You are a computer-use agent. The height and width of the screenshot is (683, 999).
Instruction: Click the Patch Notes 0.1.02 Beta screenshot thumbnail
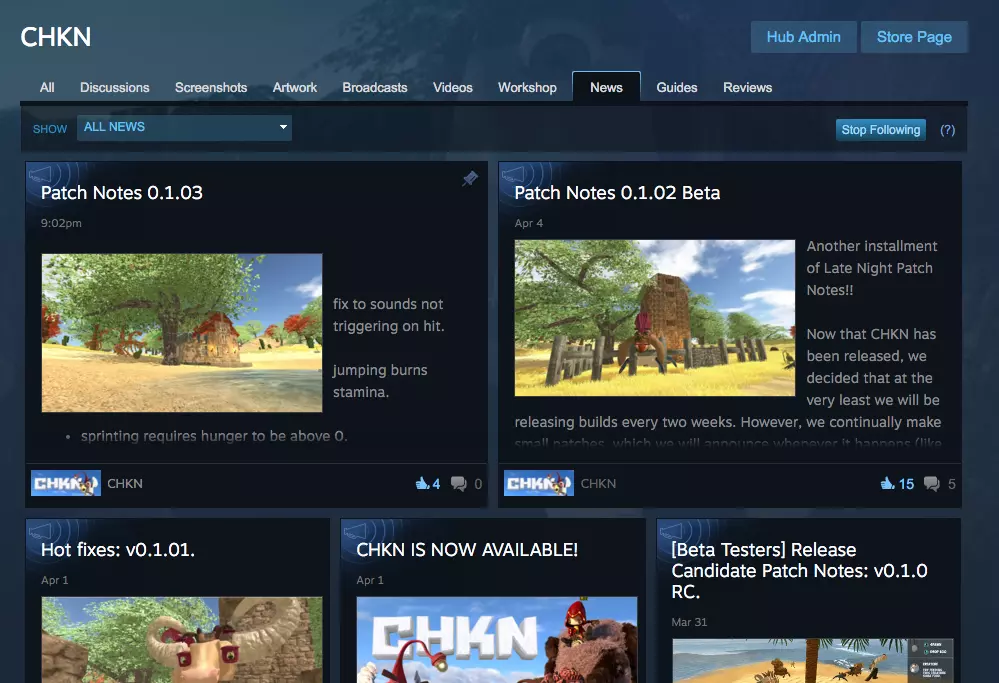(655, 318)
